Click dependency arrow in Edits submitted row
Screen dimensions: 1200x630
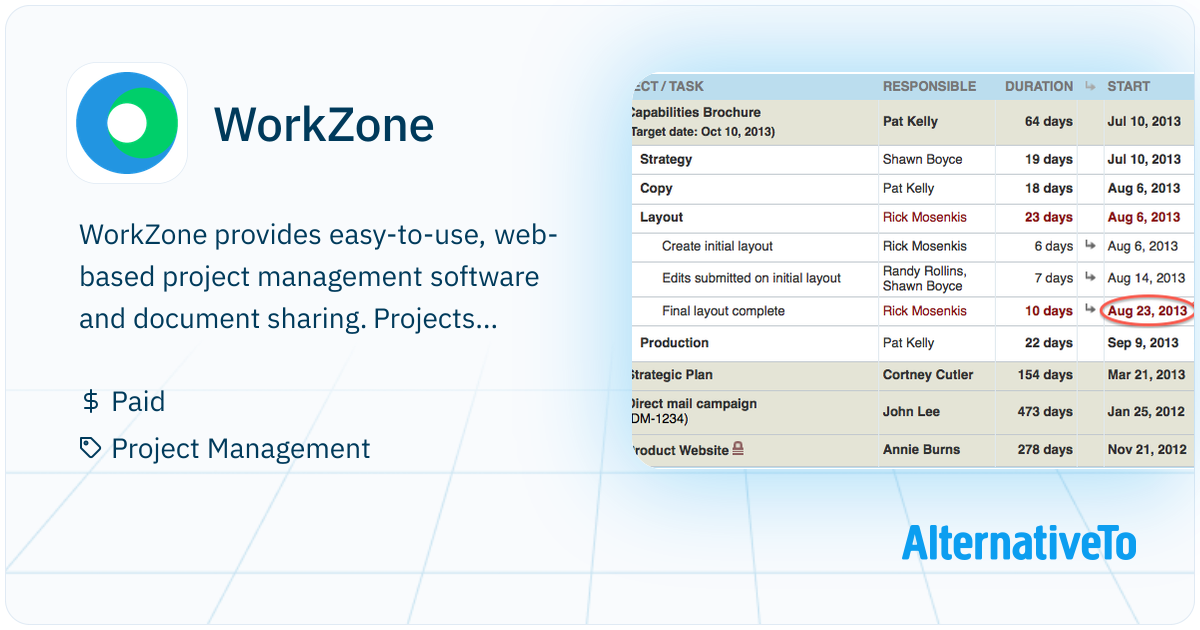1090,278
